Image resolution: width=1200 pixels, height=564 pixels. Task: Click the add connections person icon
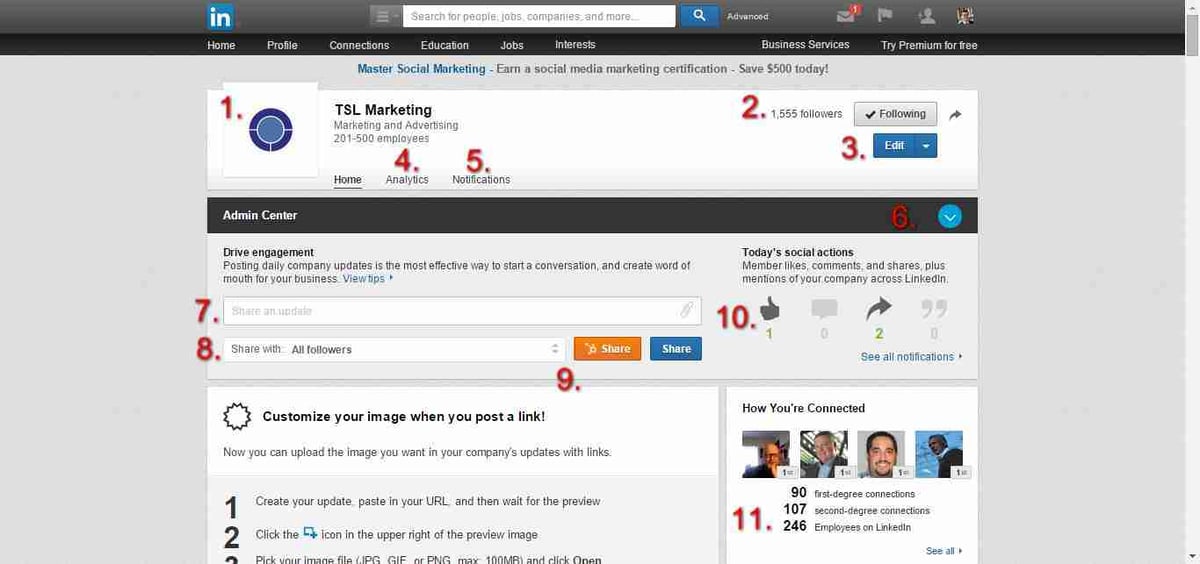[926, 16]
